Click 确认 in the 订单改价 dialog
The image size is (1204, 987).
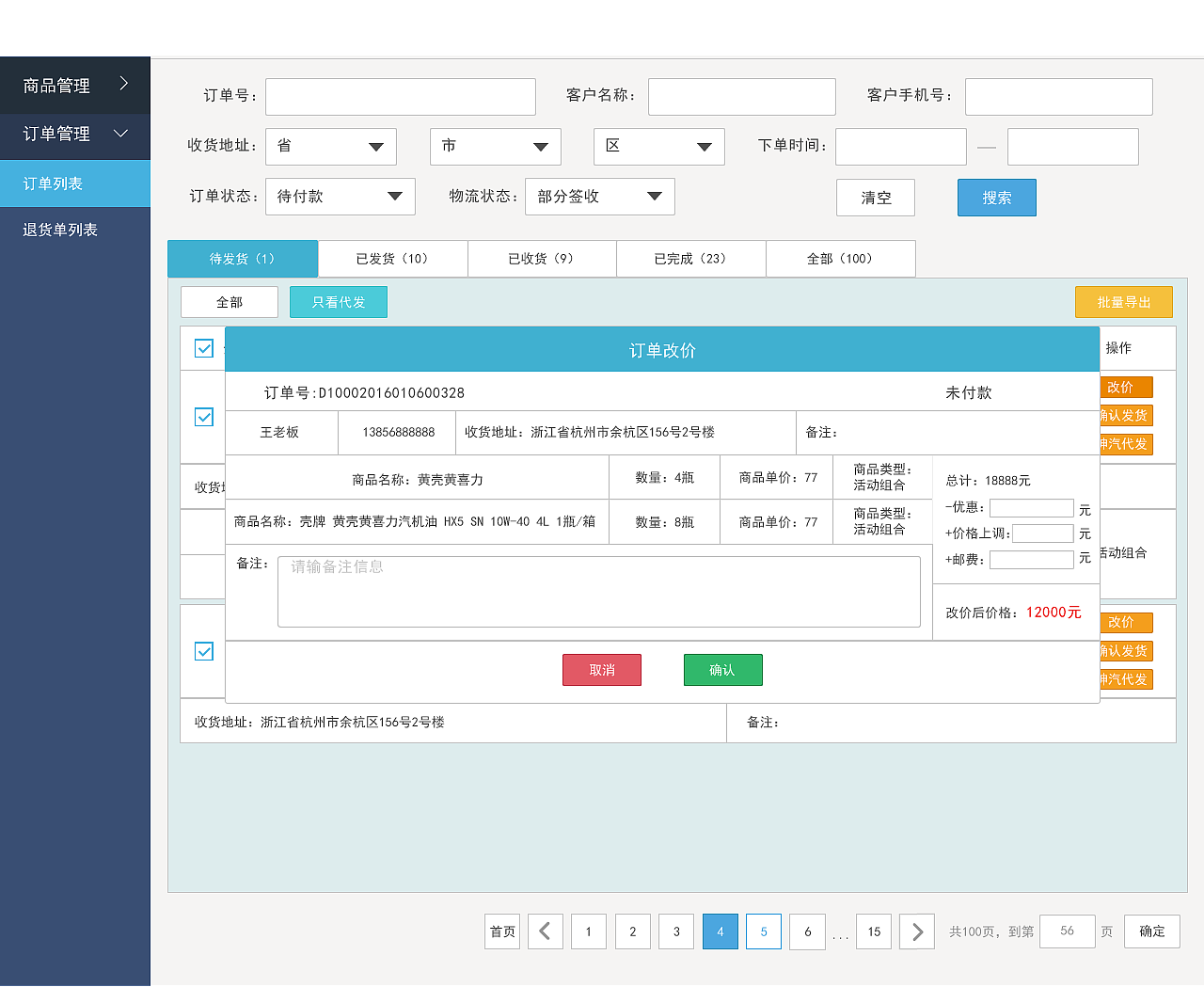pyautogui.click(x=722, y=670)
